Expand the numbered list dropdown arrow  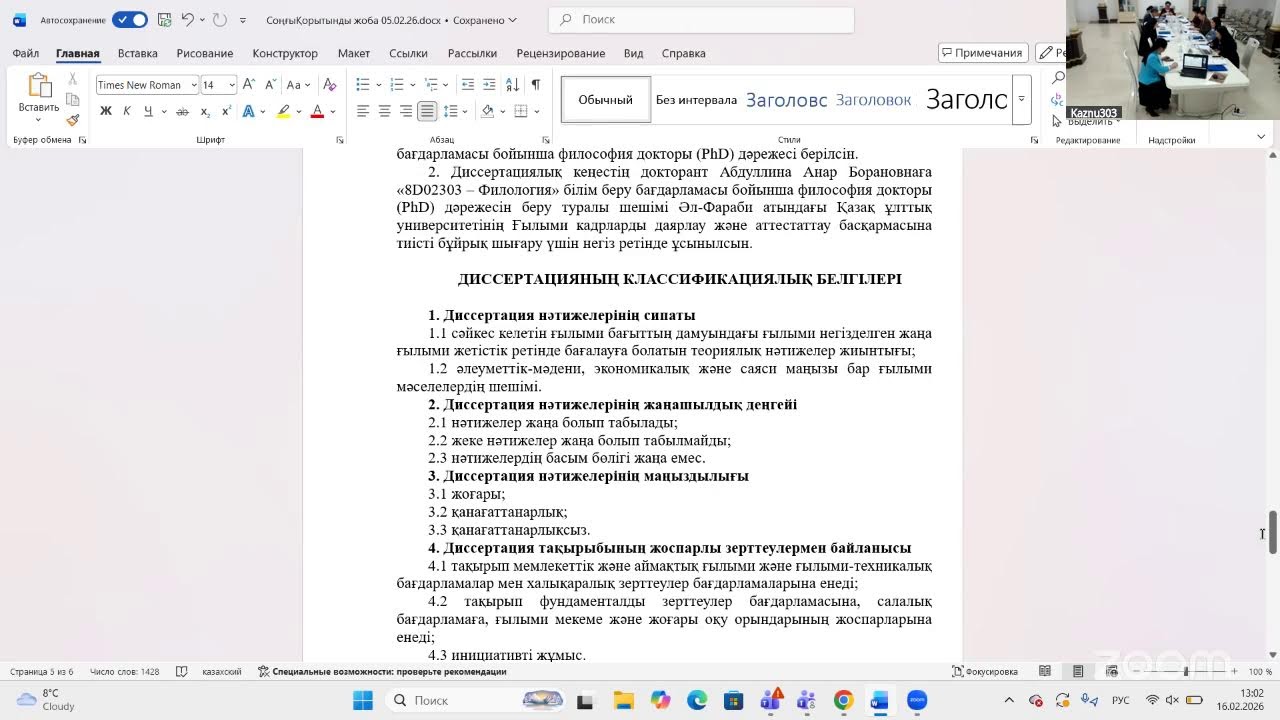[x=413, y=85]
